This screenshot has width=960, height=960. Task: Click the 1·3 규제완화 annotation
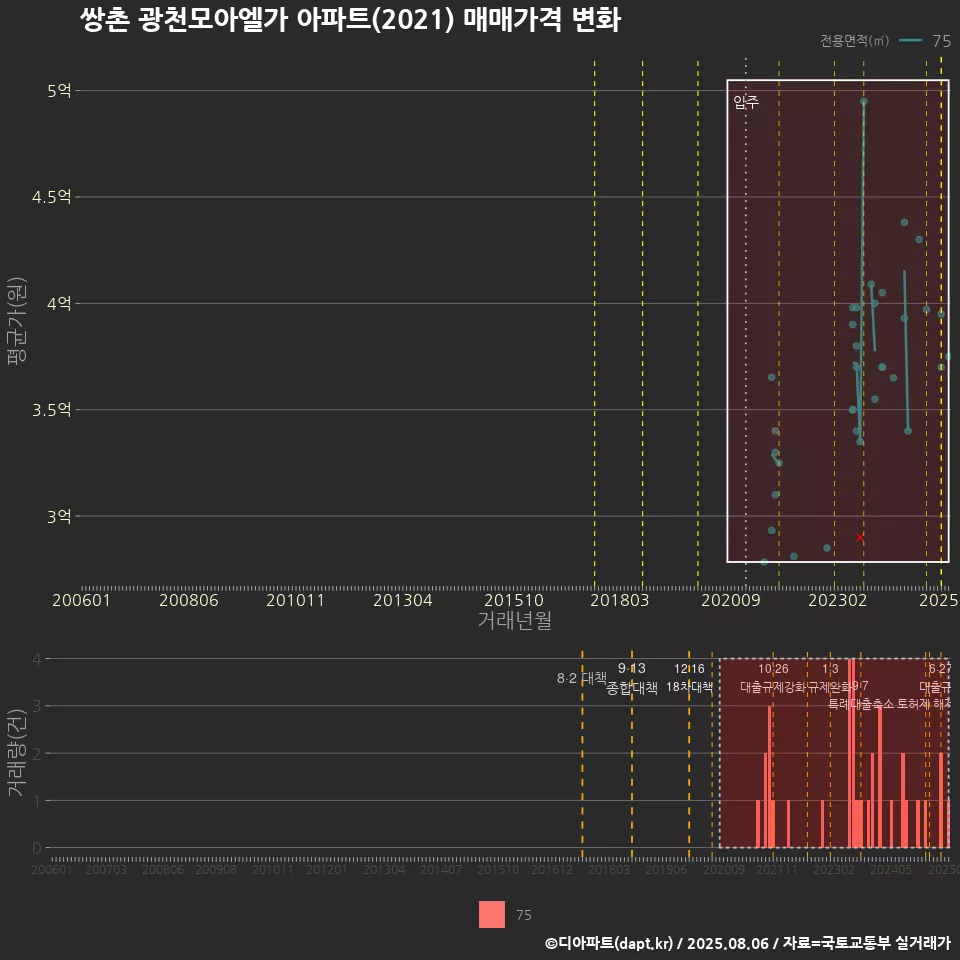coord(830,678)
